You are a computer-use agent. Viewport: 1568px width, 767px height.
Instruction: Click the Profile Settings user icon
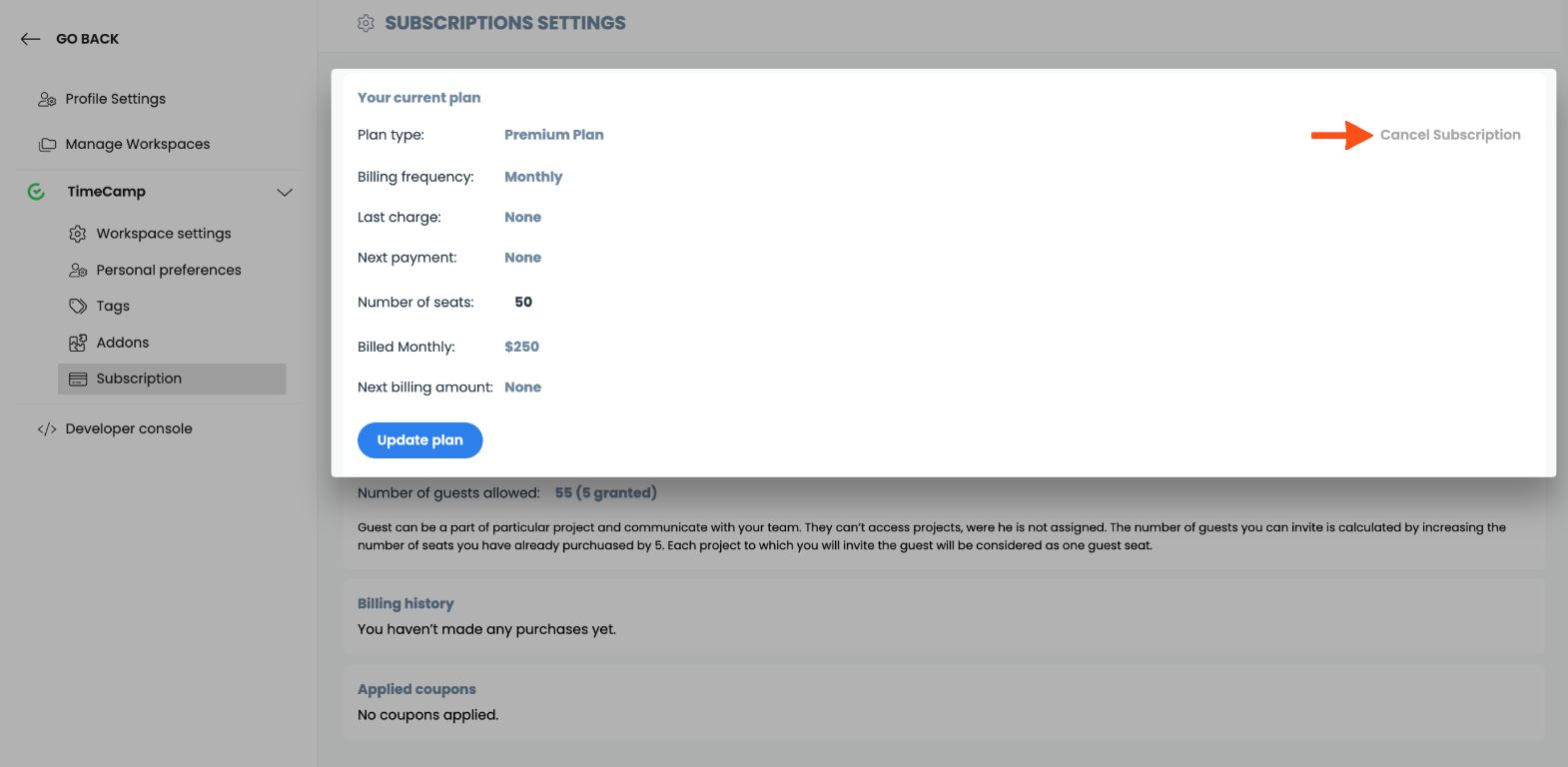tap(47, 99)
